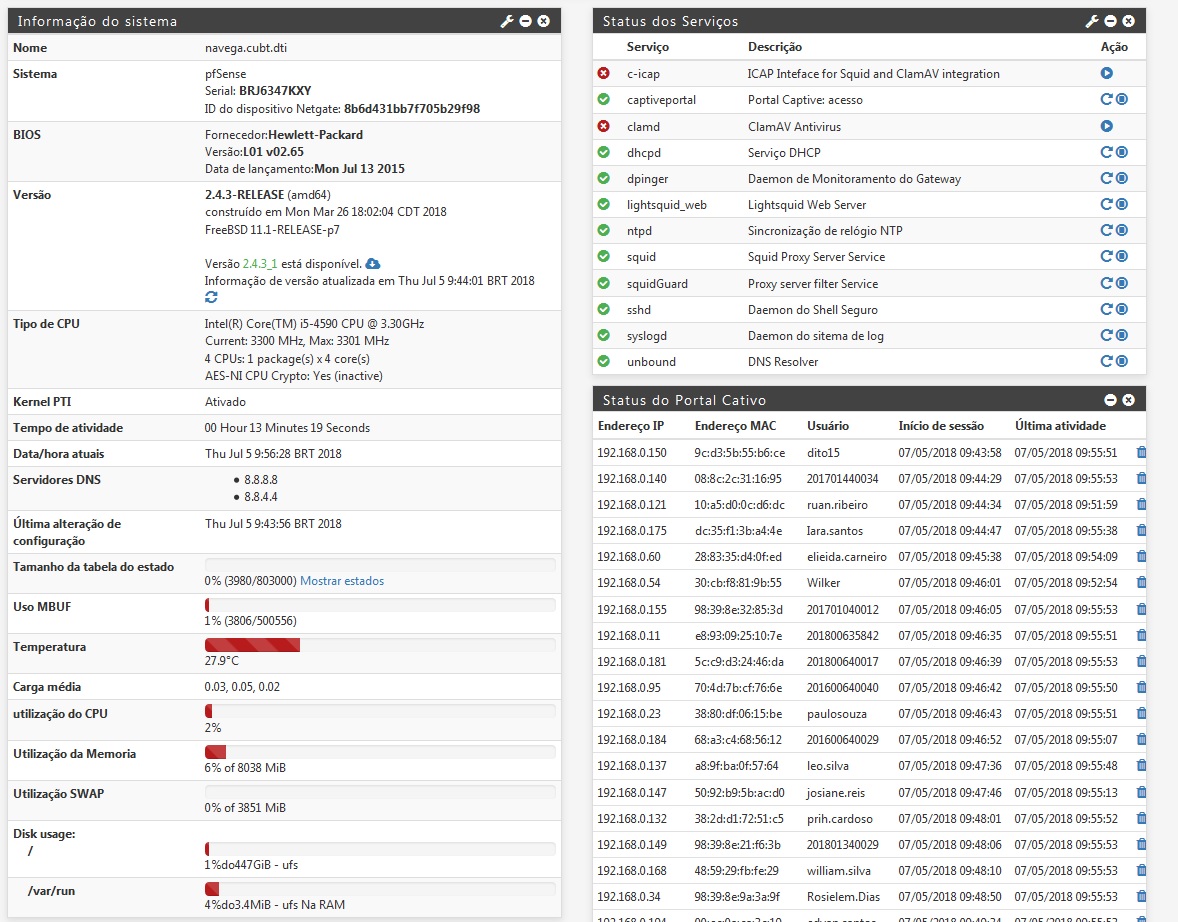This screenshot has height=922, width=1178.
Task: Open settings wrench for Status dos Serviços
Action: (1092, 21)
